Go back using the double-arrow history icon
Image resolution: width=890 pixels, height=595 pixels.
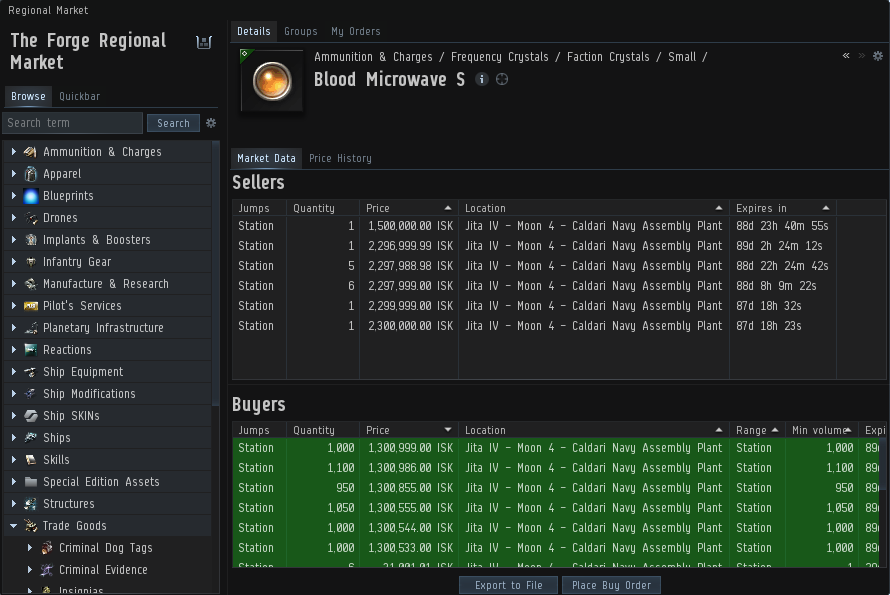(x=846, y=57)
